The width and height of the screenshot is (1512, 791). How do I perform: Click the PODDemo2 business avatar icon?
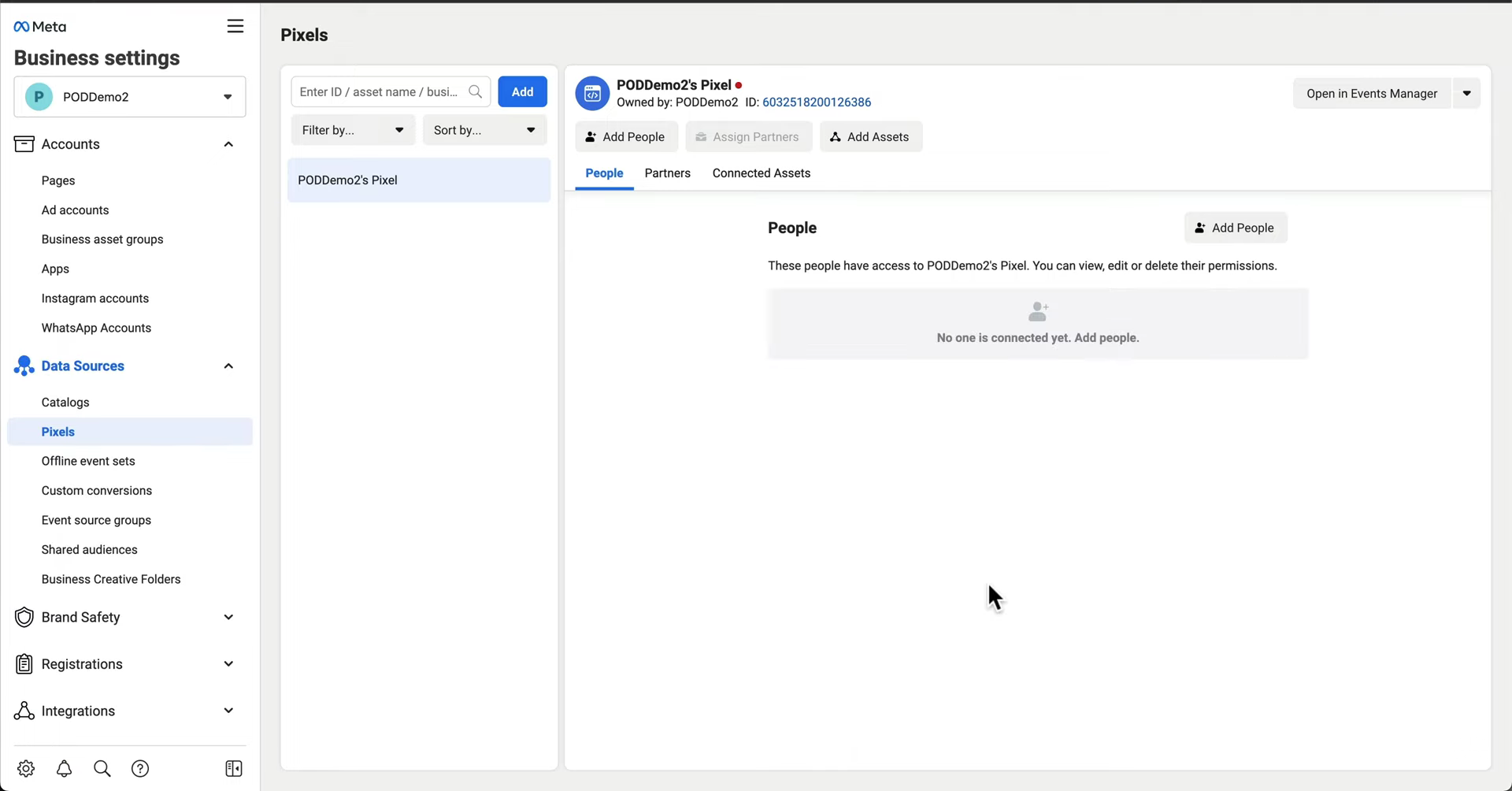pyautogui.click(x=39, y=97)
